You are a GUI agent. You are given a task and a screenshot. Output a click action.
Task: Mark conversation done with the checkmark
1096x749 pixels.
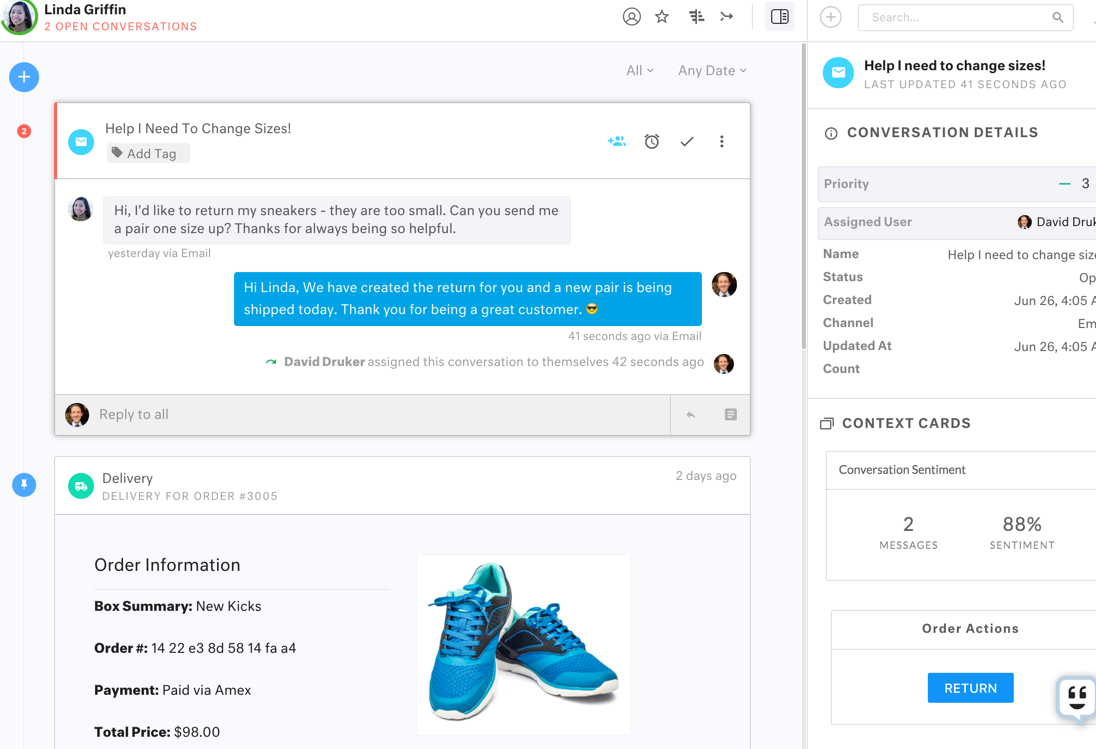(687, 142)
